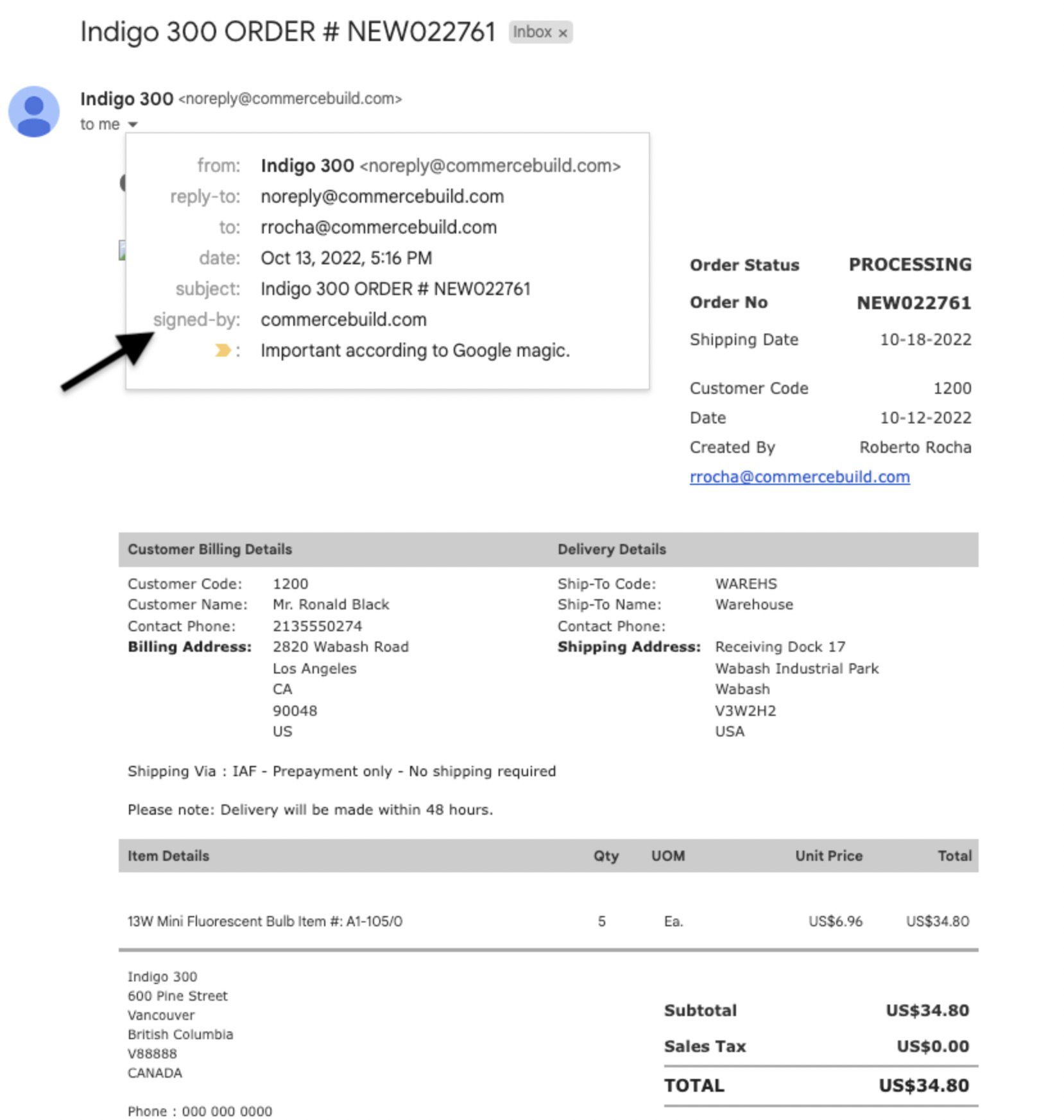
Task: Click the date Oct 13, 2022, 5:16 PM
Action: pos(346,258)
